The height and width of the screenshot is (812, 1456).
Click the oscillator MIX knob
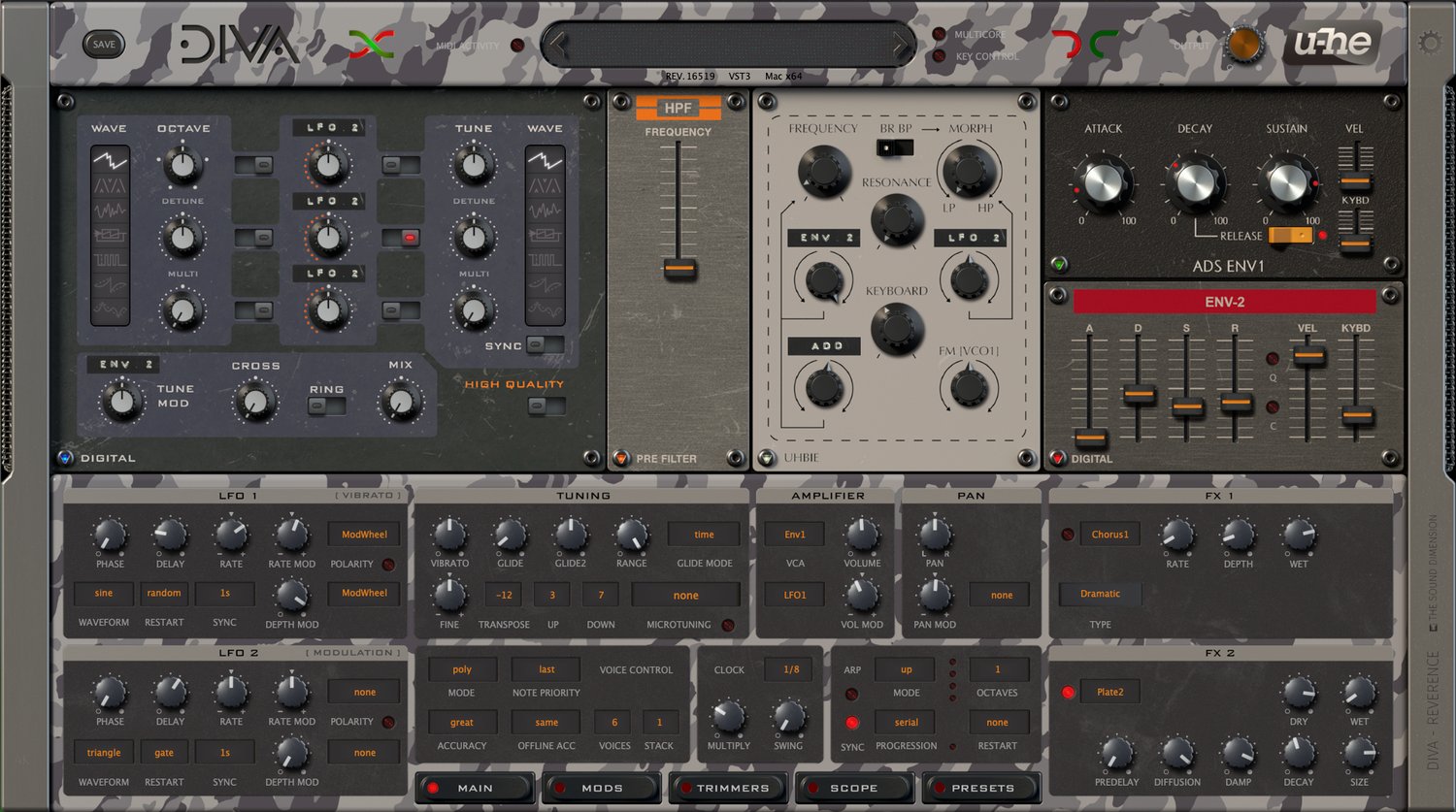(x=400, y=401)
